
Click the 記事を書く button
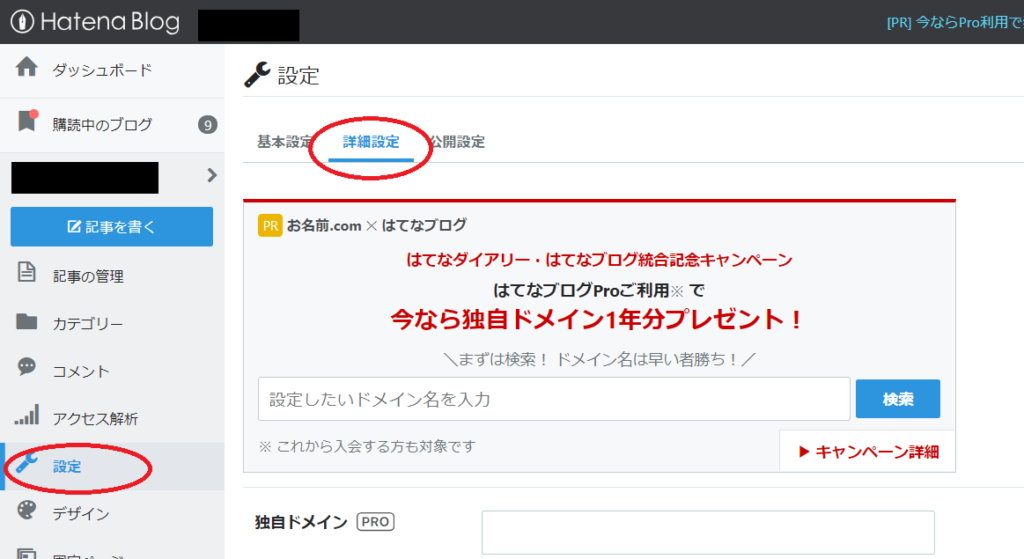click(x=112, y=227)
